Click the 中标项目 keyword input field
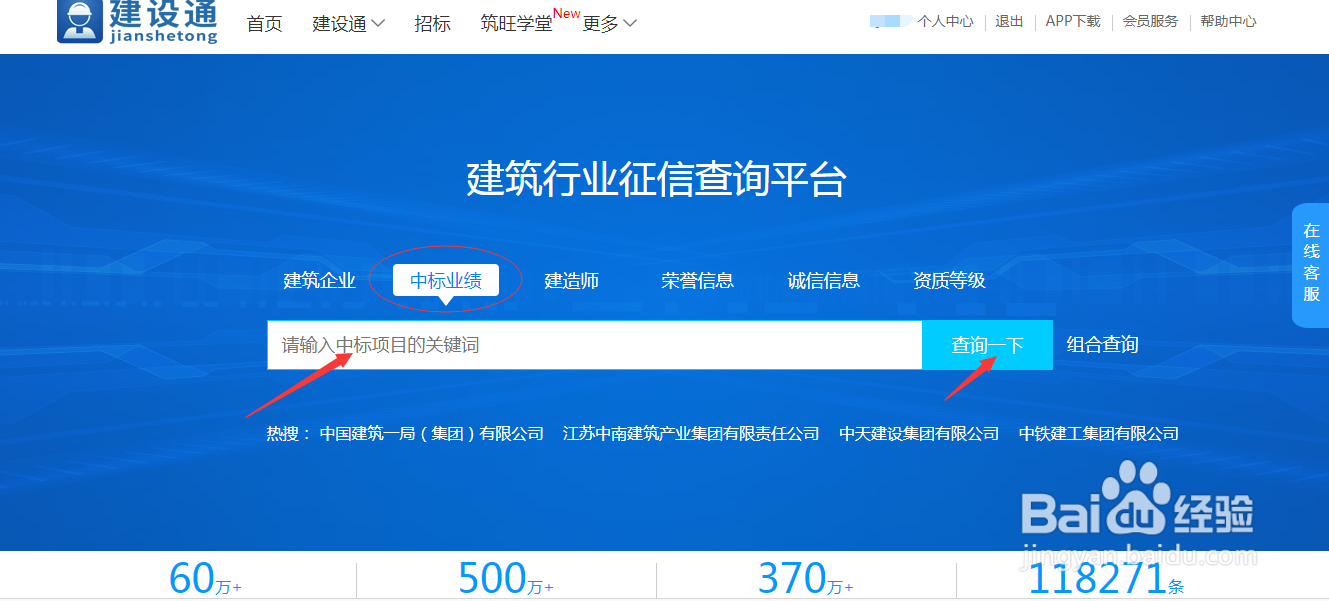 (x=594, y=344)
